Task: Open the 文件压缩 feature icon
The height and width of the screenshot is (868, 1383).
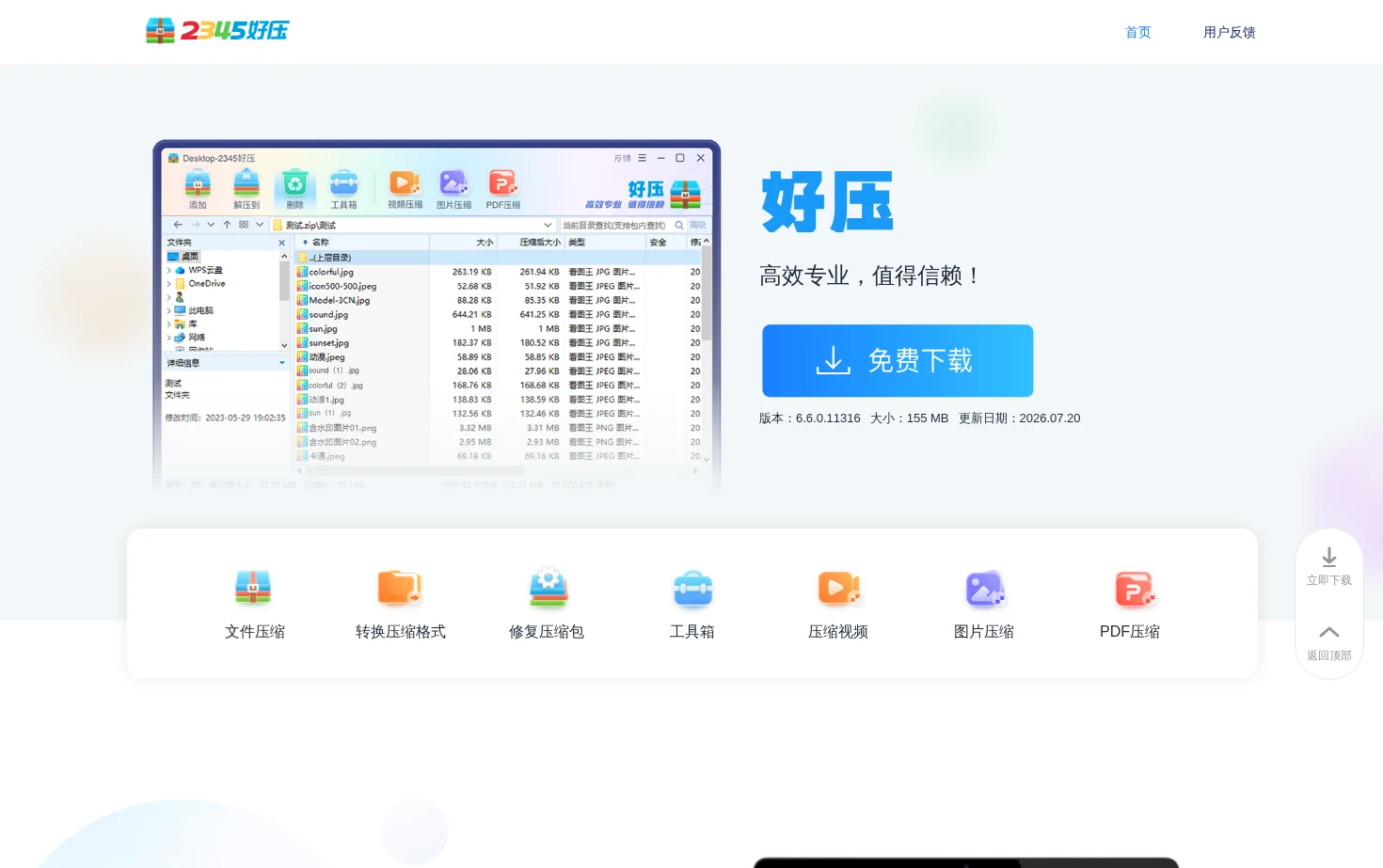Action: pos(254,589)
